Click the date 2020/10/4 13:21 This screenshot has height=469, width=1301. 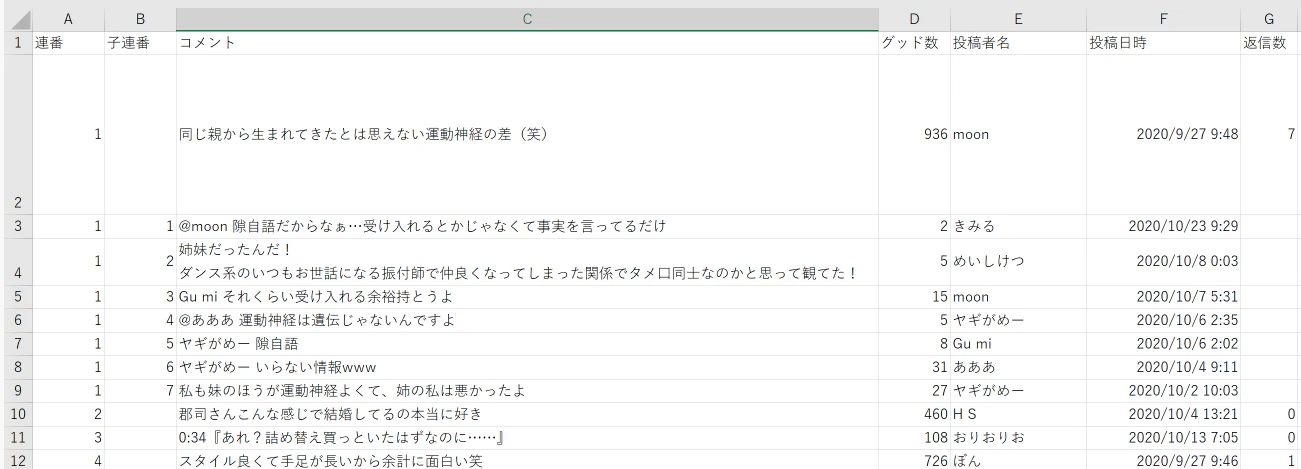pyautogui.click(x=1164, y=414)
